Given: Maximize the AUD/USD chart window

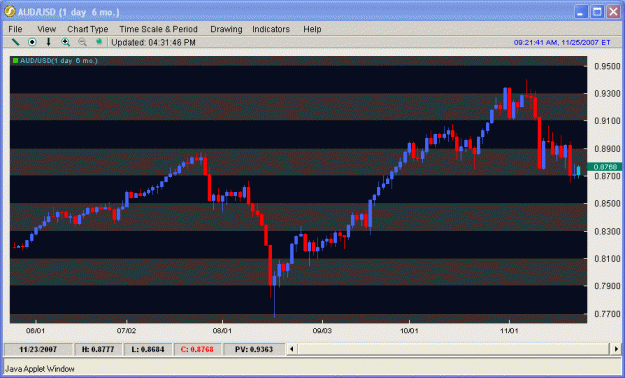Looking at the screenshot, I should (x=597, y=12).
